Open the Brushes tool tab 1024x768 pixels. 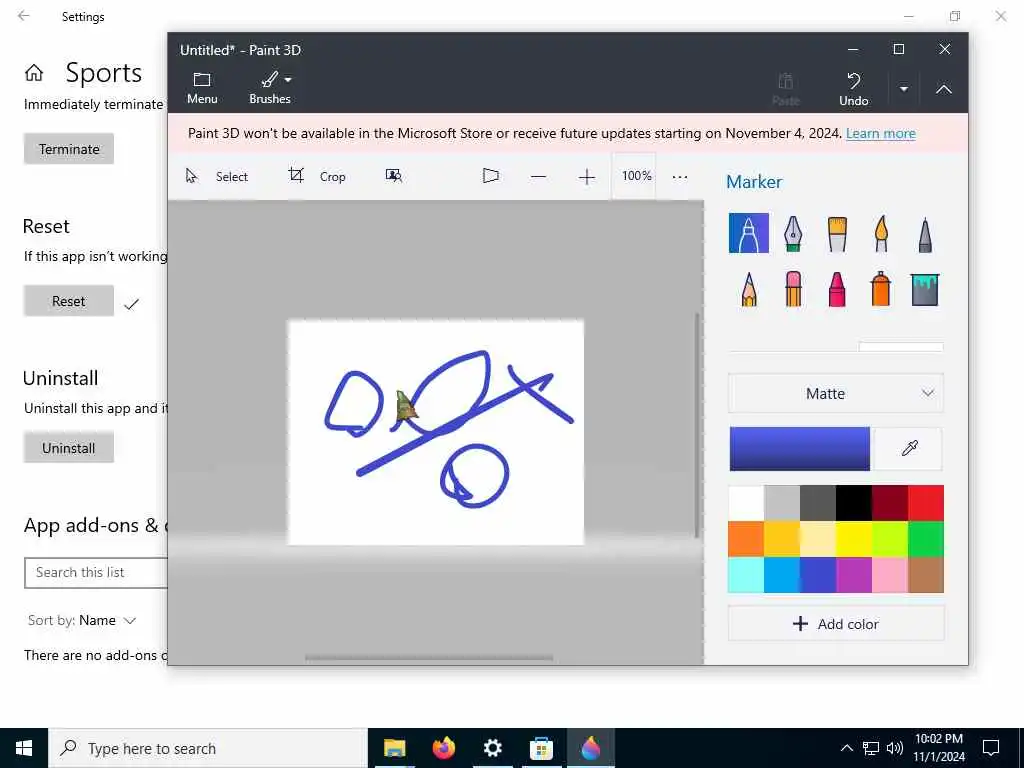click(x=270, y=88)
